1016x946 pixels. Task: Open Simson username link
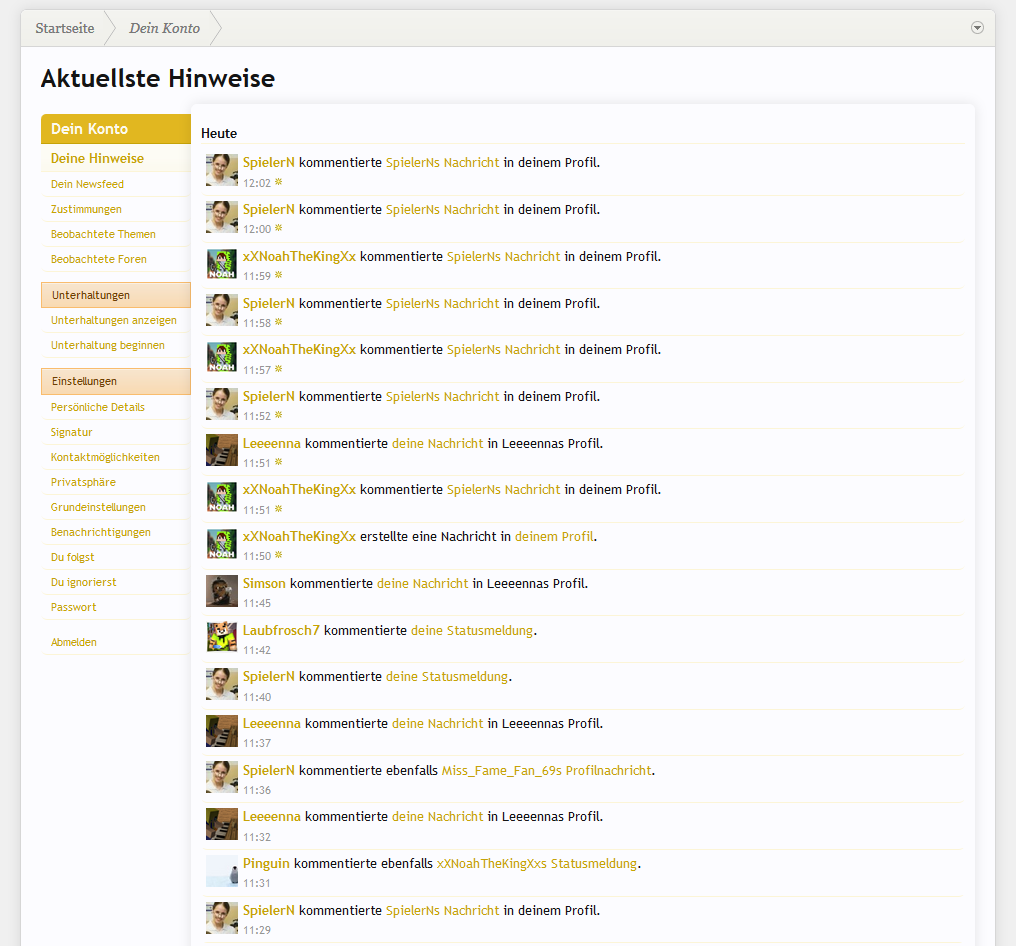tap(264, 583)
